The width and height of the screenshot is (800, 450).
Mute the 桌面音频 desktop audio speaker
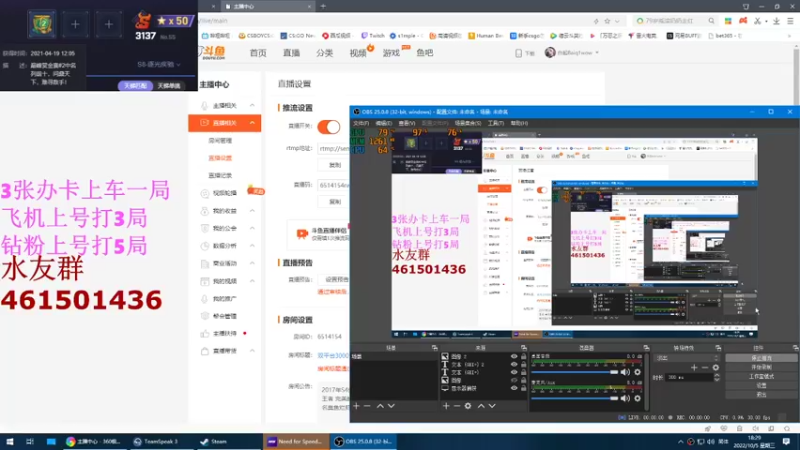626,372
